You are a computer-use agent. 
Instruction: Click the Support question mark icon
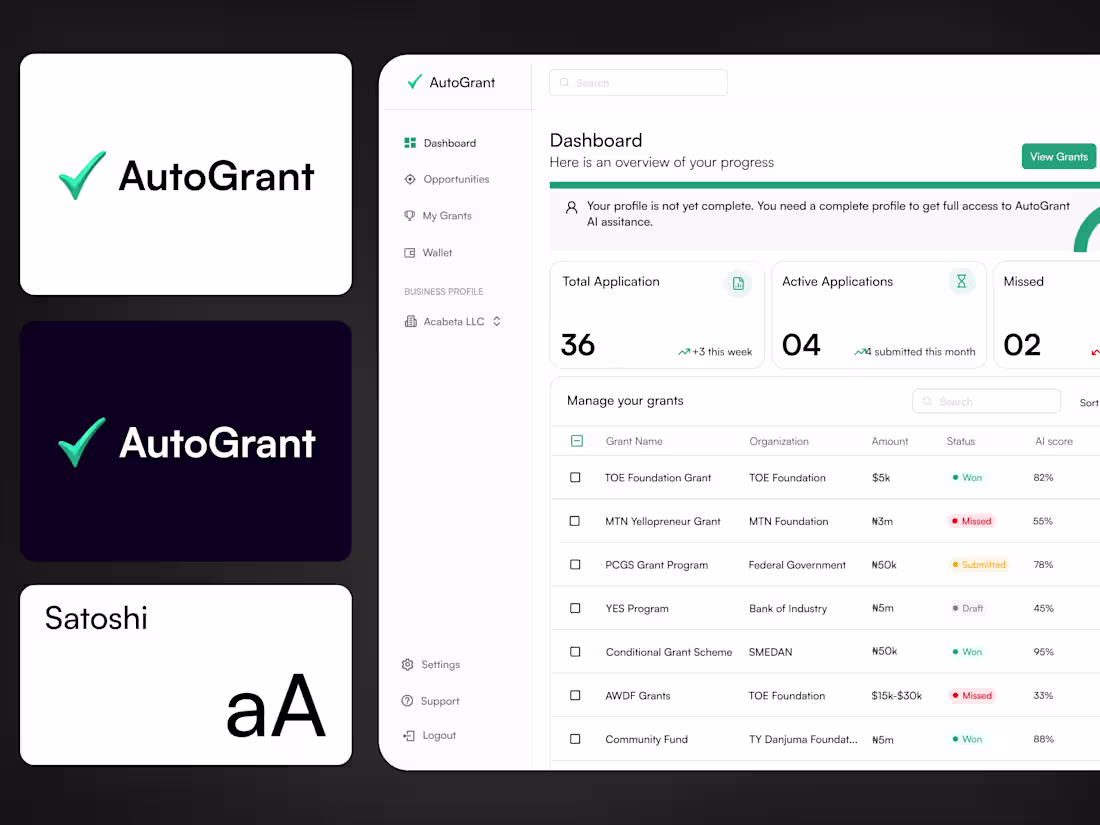click(407, 700)
